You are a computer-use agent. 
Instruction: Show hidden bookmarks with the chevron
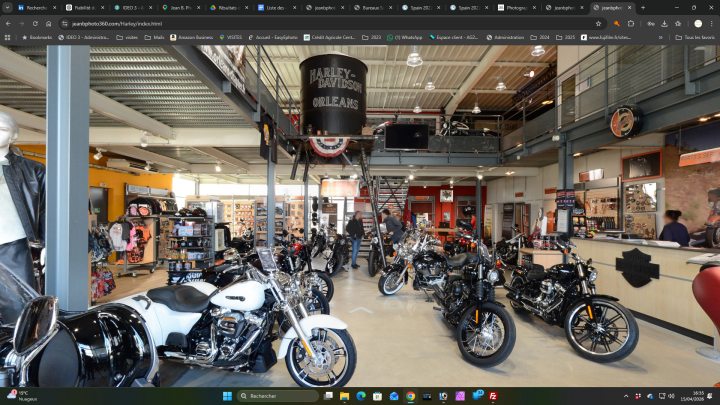[x=660, y=37]
